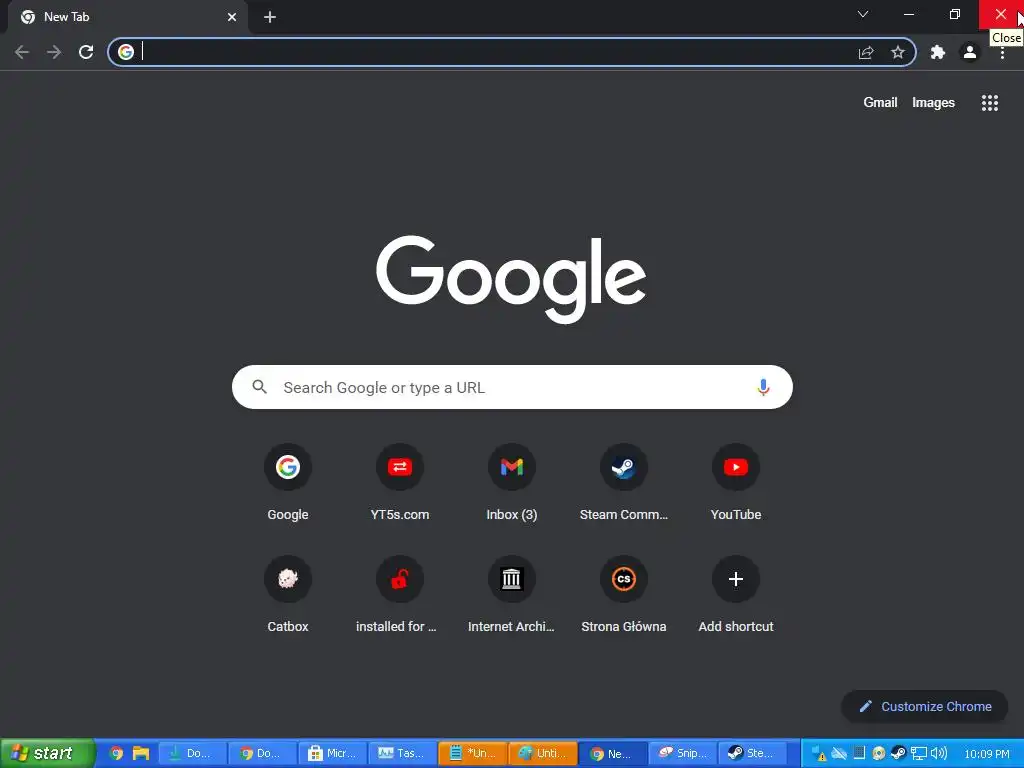Switch to the 'Snip...' taskbar window
Image resolution: width=1024 pixels, height=768 pixels.
coord(682,753)
